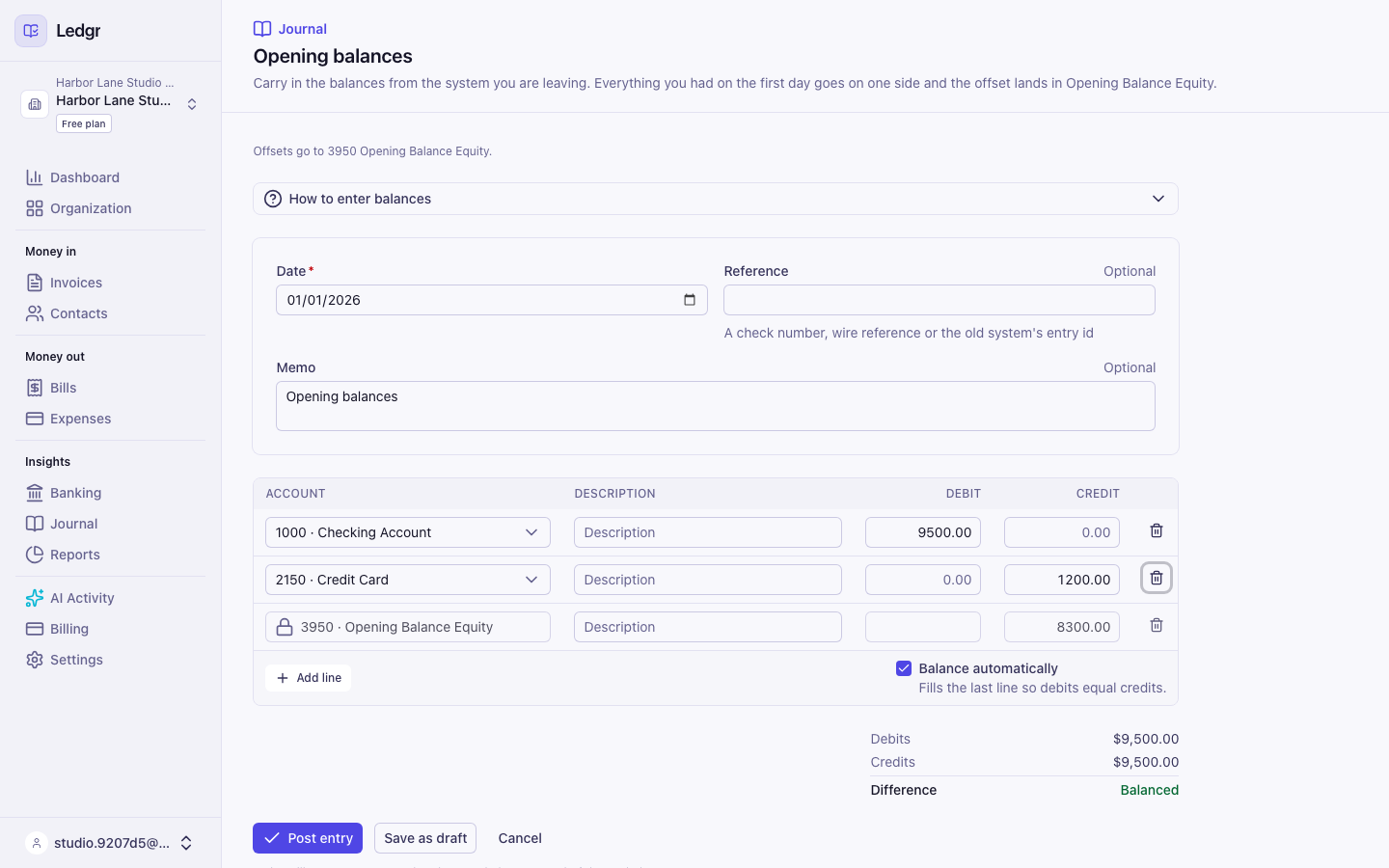Viewport: 1389px width, 868px height.
Task: Click the Ledgr logo icon
Action: pos(31,31)
